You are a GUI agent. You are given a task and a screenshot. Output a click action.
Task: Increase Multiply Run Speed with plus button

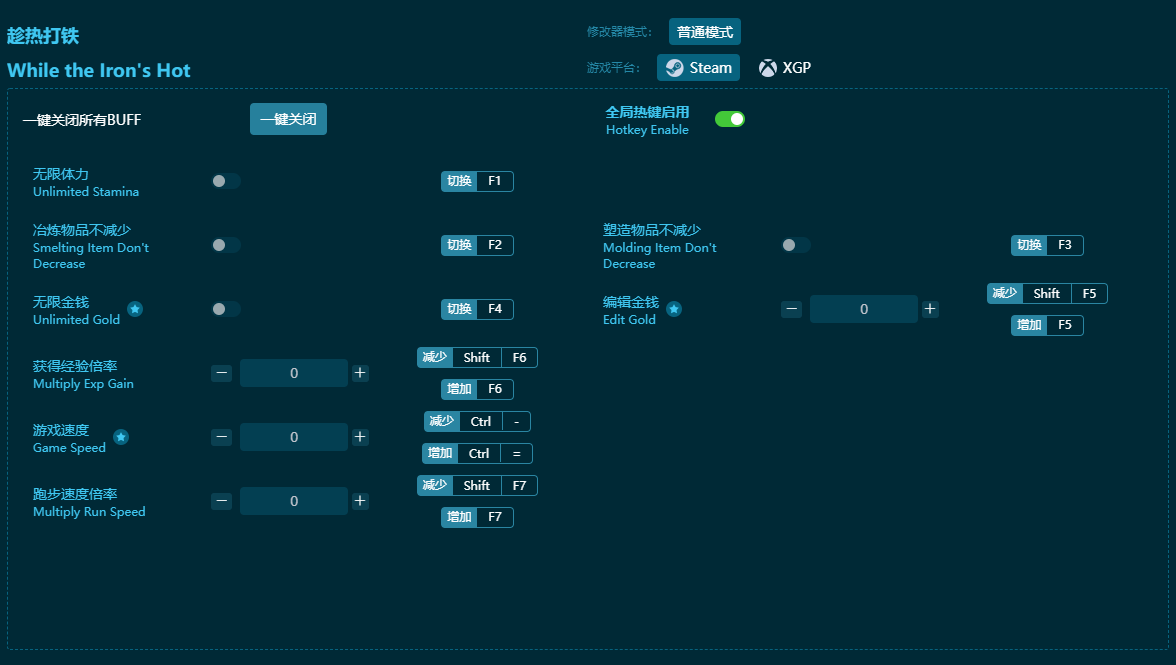click(x=360, y=501)
